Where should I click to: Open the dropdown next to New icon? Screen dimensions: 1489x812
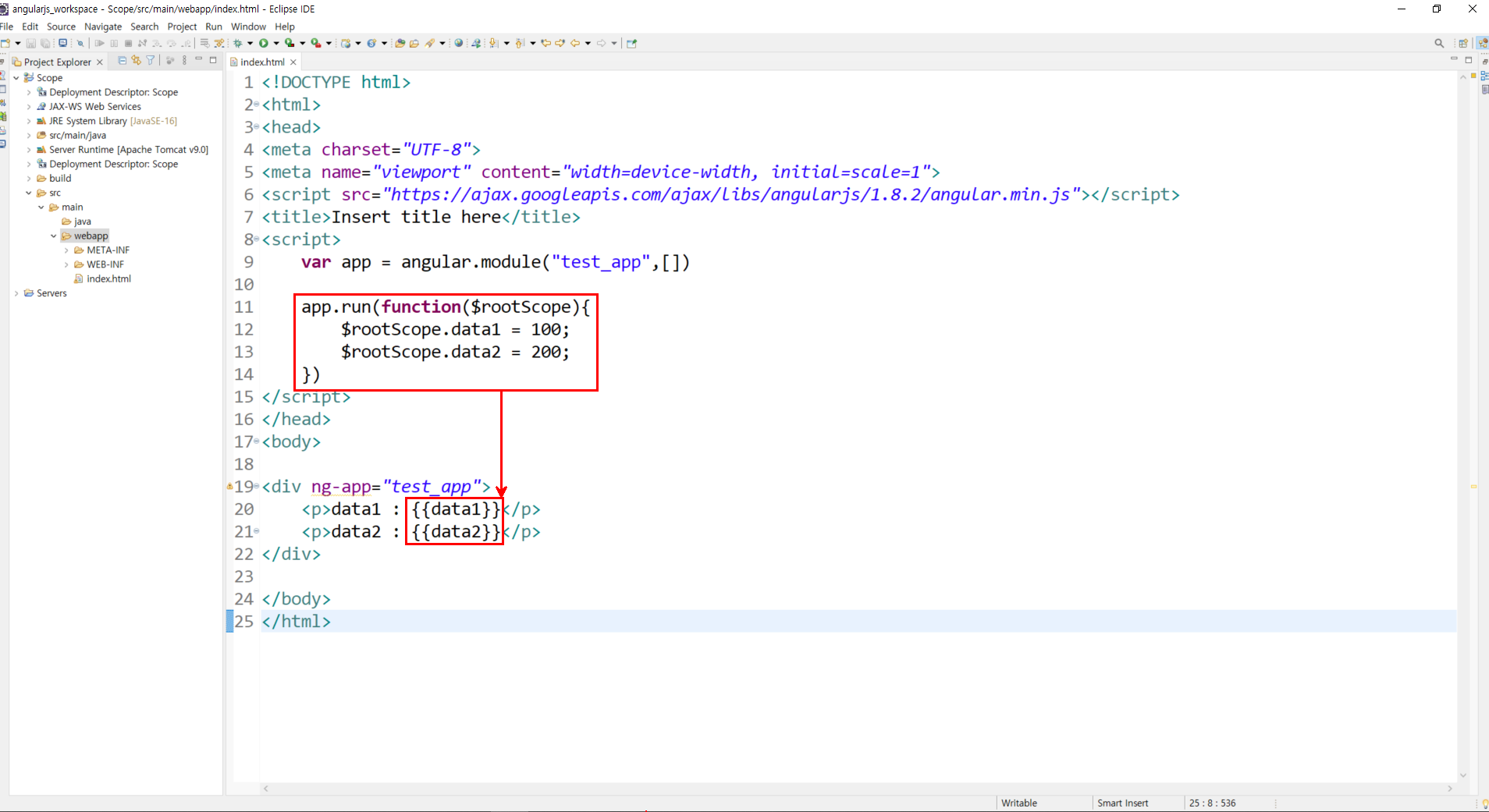[18, 43]
